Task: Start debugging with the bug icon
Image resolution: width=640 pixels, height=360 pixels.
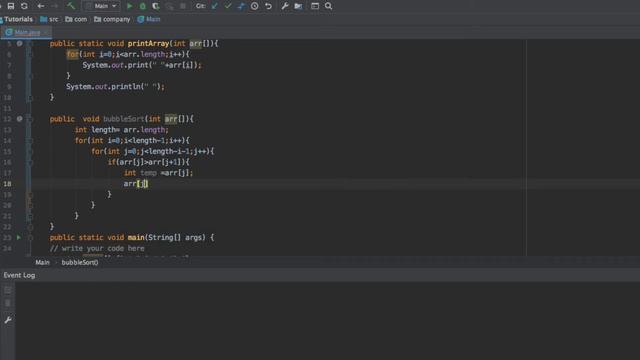Action: coord(142,6)
